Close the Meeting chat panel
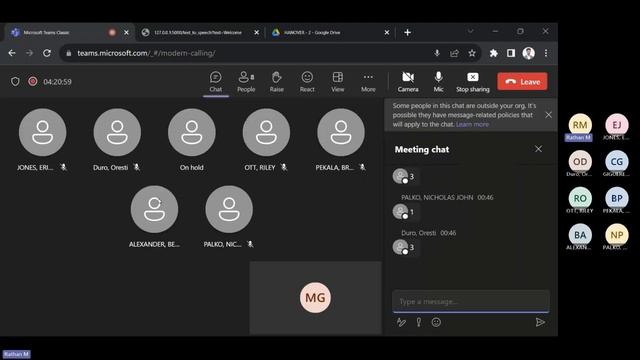 (538, 149)
